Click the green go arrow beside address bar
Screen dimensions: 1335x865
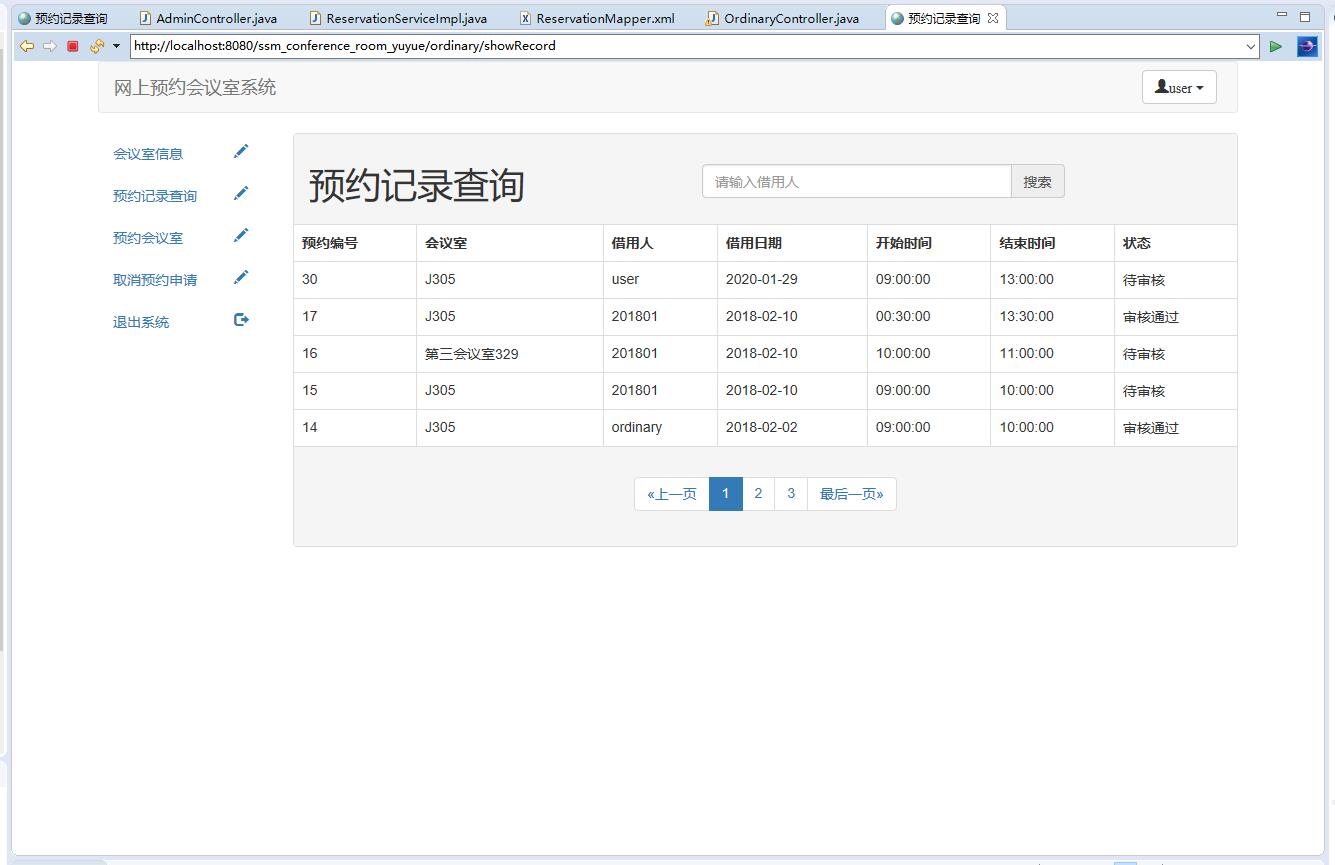[x=1275, y=45]
